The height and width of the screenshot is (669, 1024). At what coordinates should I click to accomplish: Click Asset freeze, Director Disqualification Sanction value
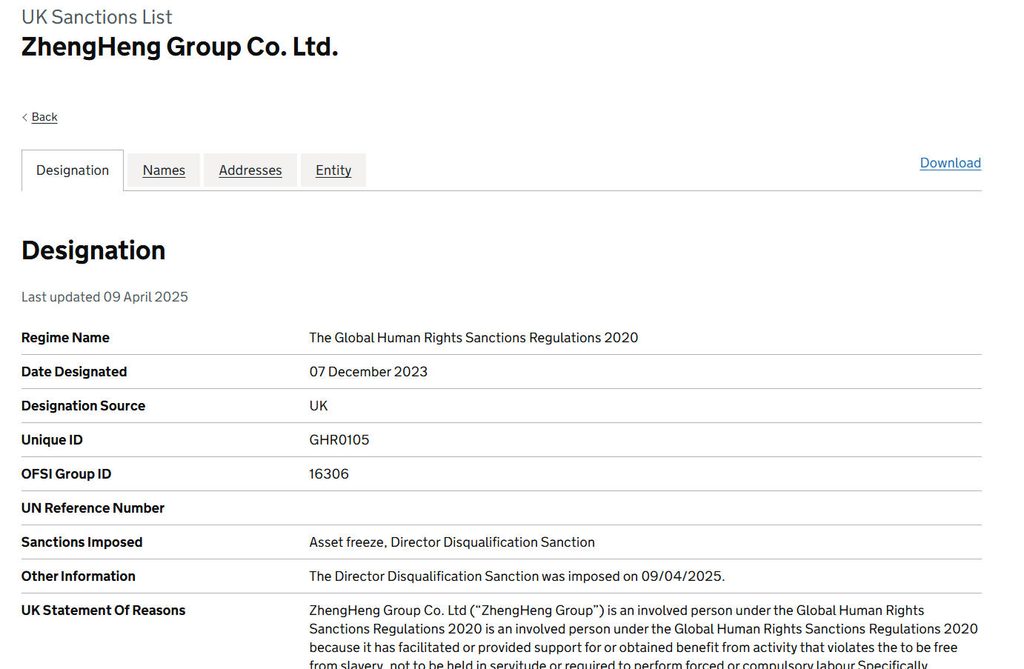(452, 542)
